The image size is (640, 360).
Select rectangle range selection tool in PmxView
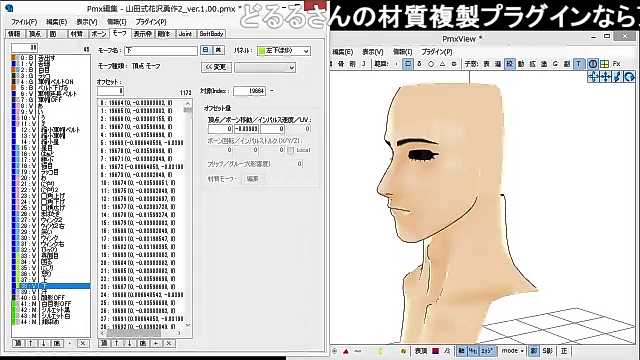pos(407,64)
